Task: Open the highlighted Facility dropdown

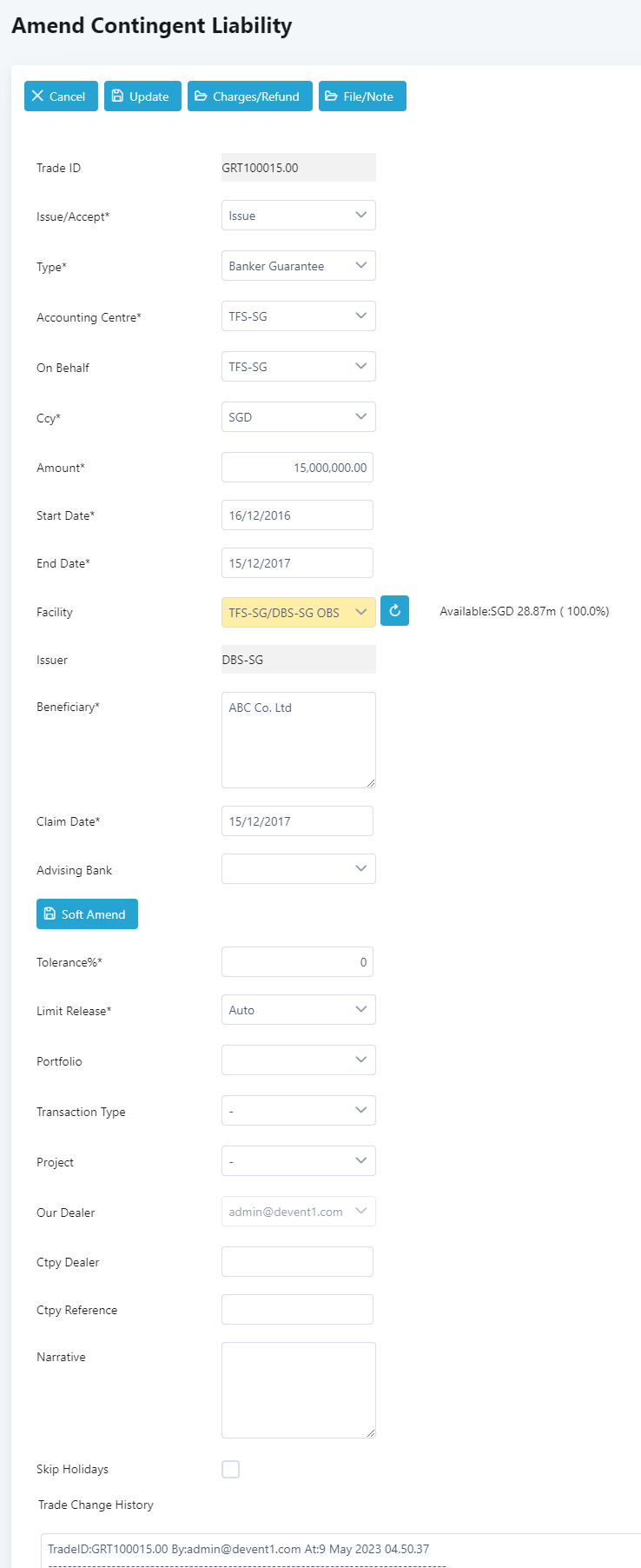Action: [x=298, y=613]
